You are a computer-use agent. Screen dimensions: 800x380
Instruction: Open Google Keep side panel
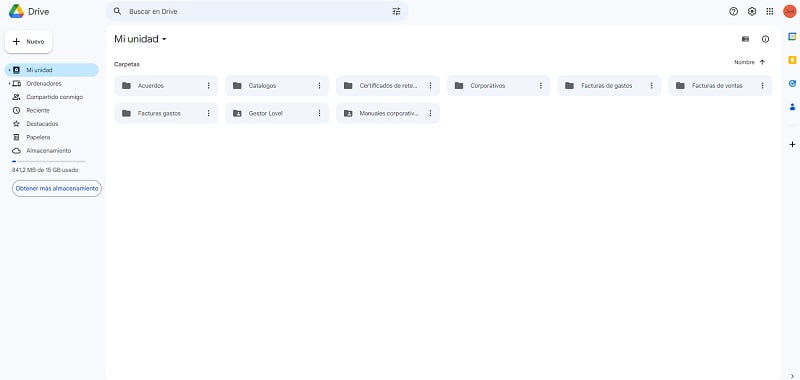tap(792, 60)
